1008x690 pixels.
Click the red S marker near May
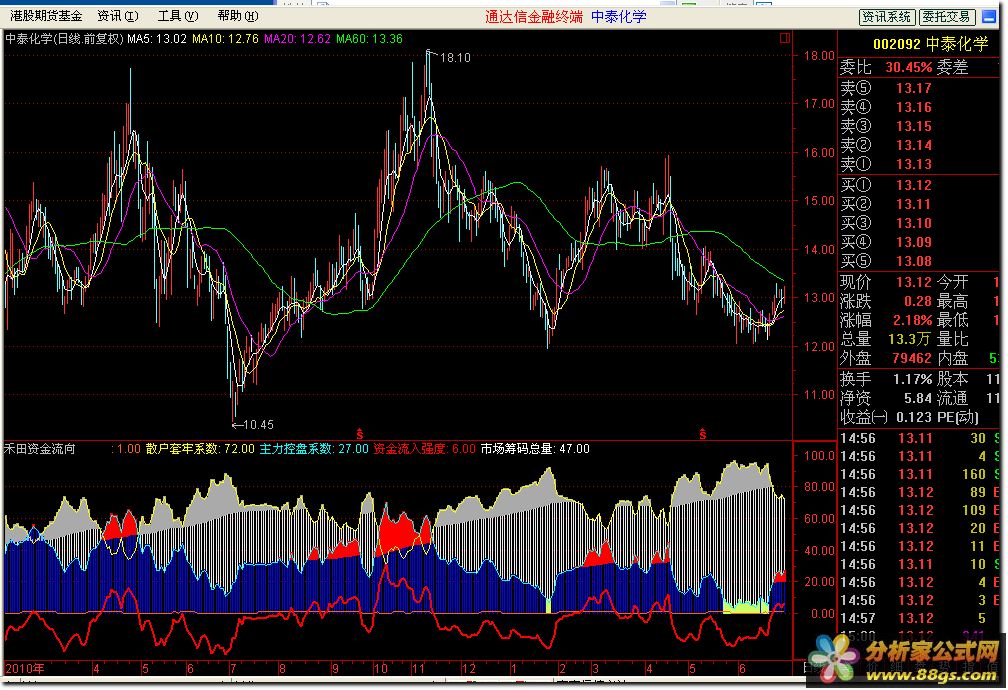[x=703, y=434]
